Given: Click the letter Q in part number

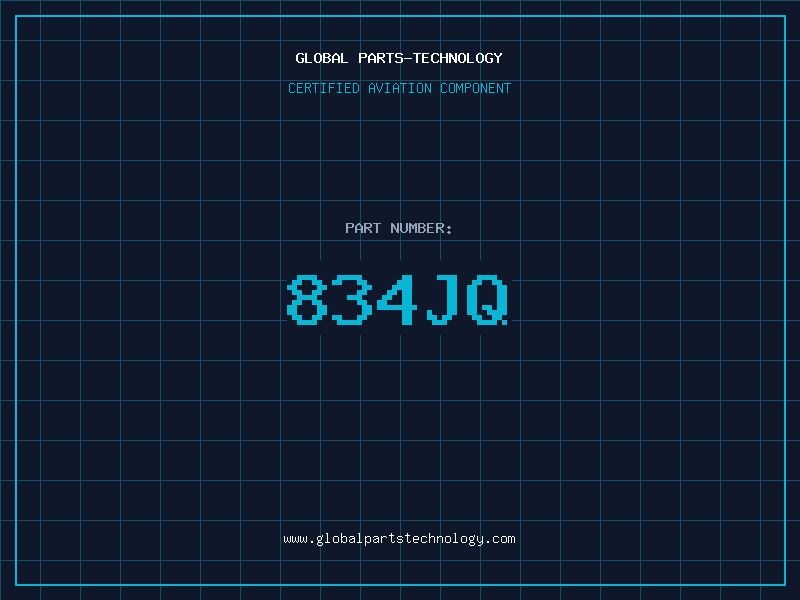Looking at the screenshot, I should 487,299.
